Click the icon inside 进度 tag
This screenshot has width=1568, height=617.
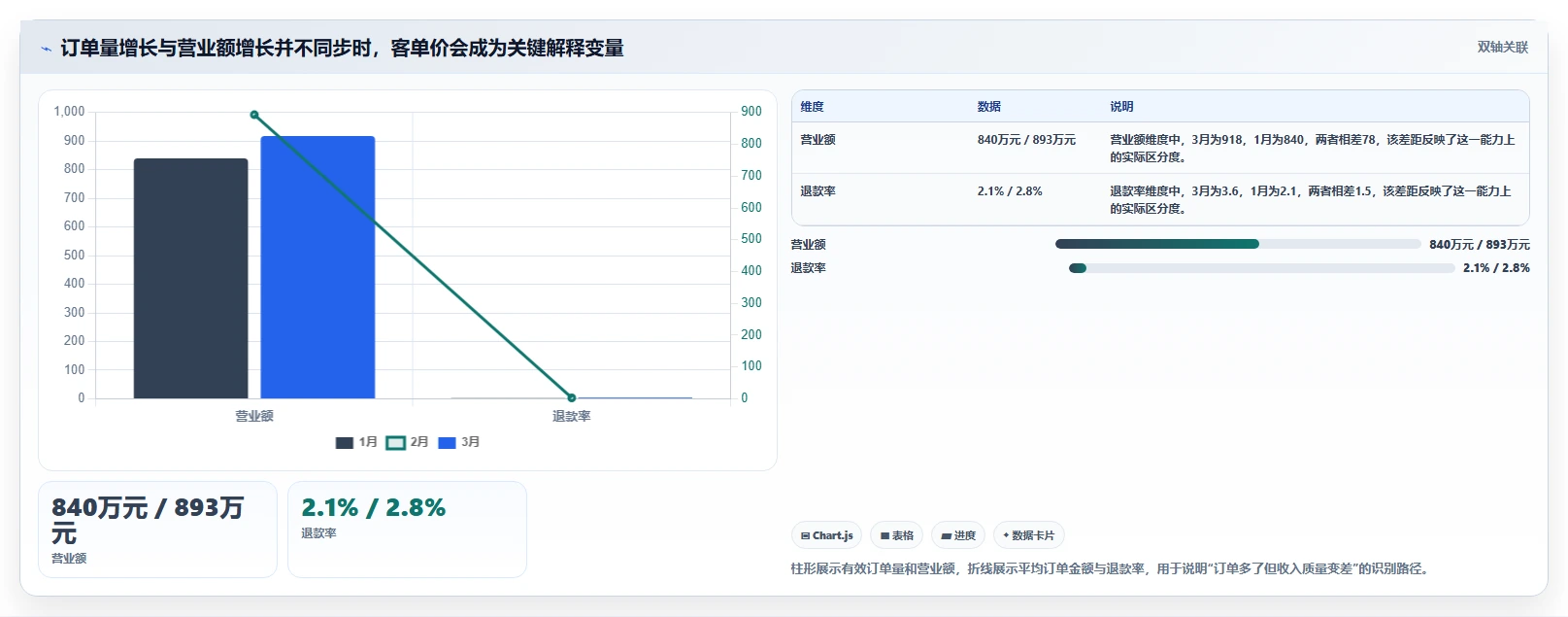946,536
